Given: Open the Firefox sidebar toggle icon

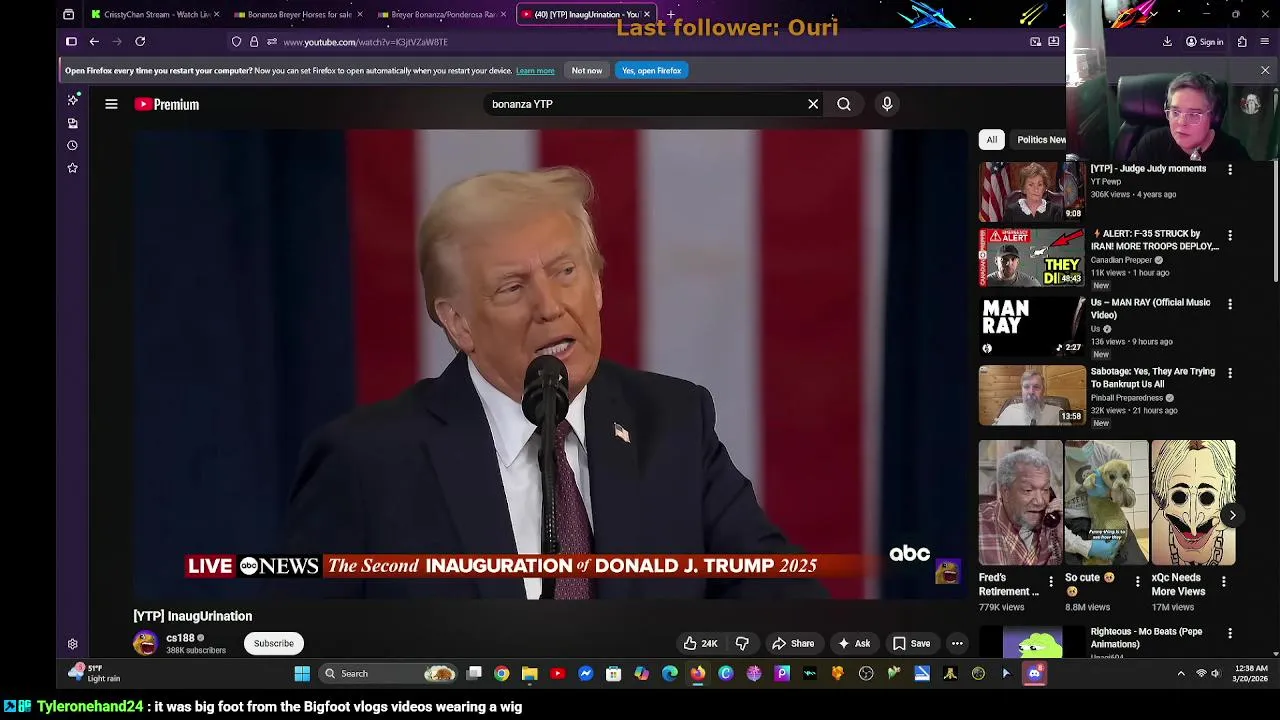Looking at the screenshot, I should [71, 42].
